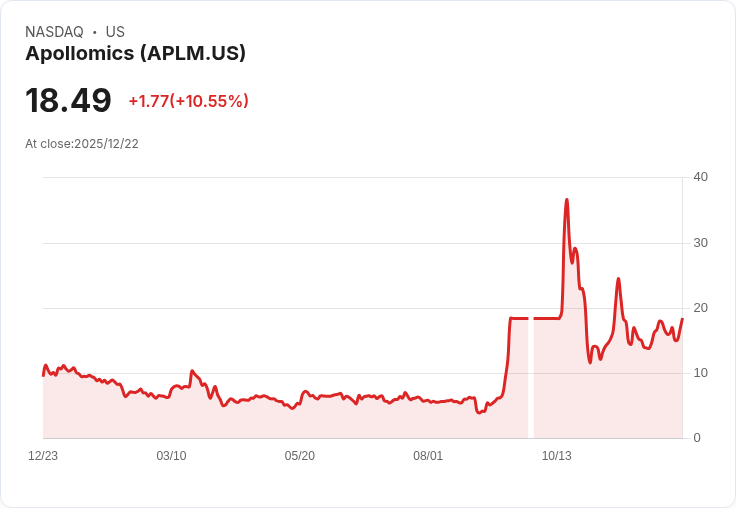Viewport: 736px width, 508px height.
Task: Click the 03/10 x-axis date label
Action: point(171,456)
